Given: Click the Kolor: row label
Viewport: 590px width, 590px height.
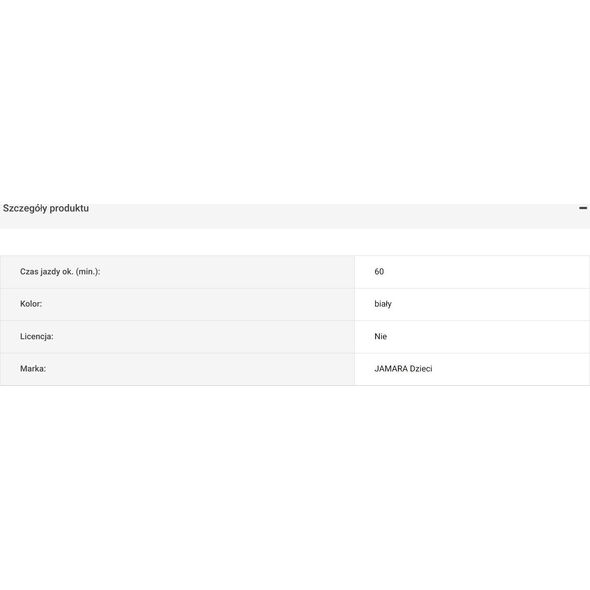Looking at the screenshot, I should click(31, 304).
